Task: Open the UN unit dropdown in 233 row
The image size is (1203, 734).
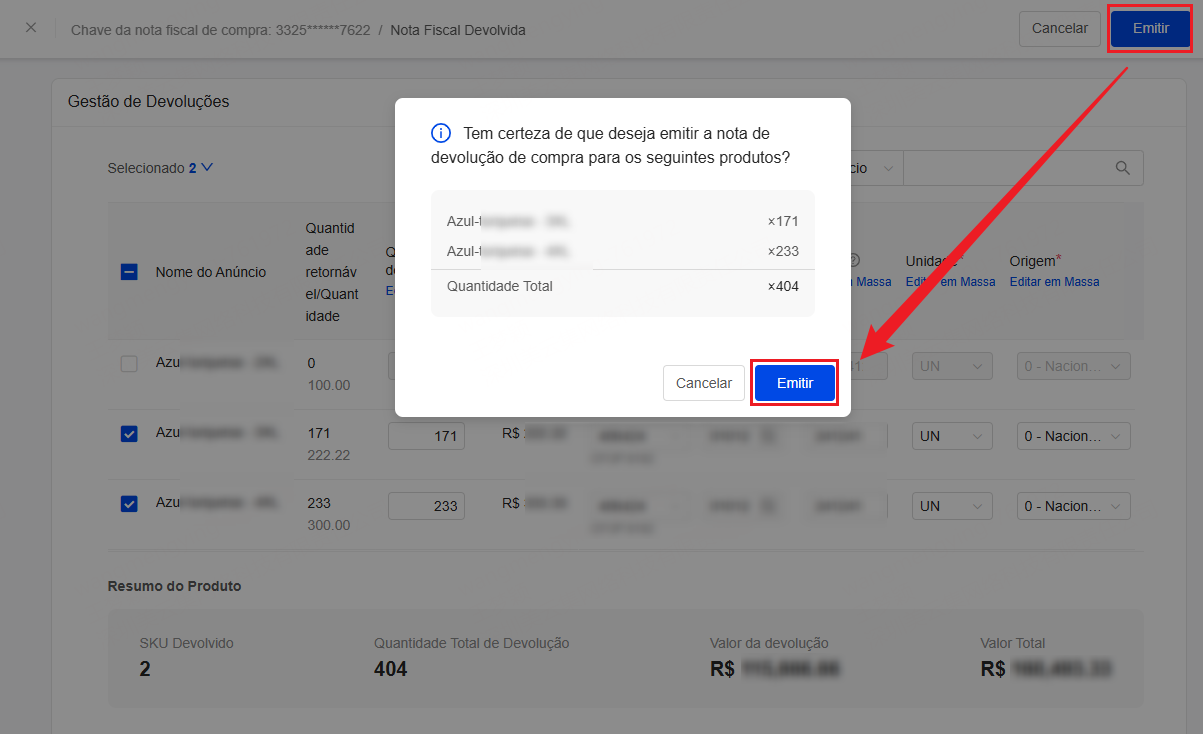Action: coord(951,506)
